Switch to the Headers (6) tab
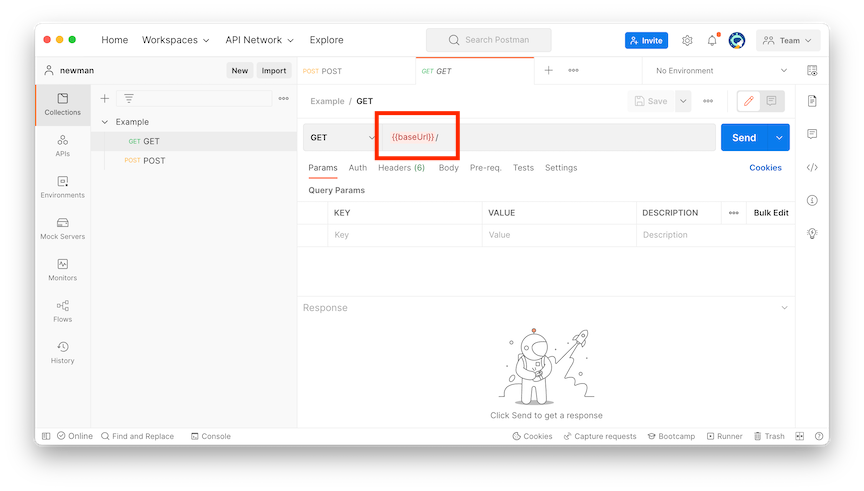 [x=401, y=168]
